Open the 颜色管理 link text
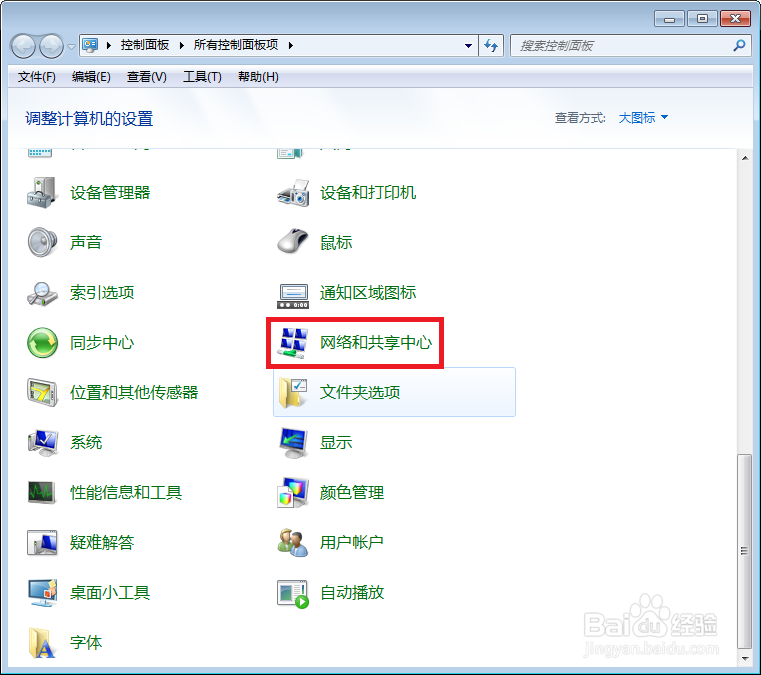 351,493
